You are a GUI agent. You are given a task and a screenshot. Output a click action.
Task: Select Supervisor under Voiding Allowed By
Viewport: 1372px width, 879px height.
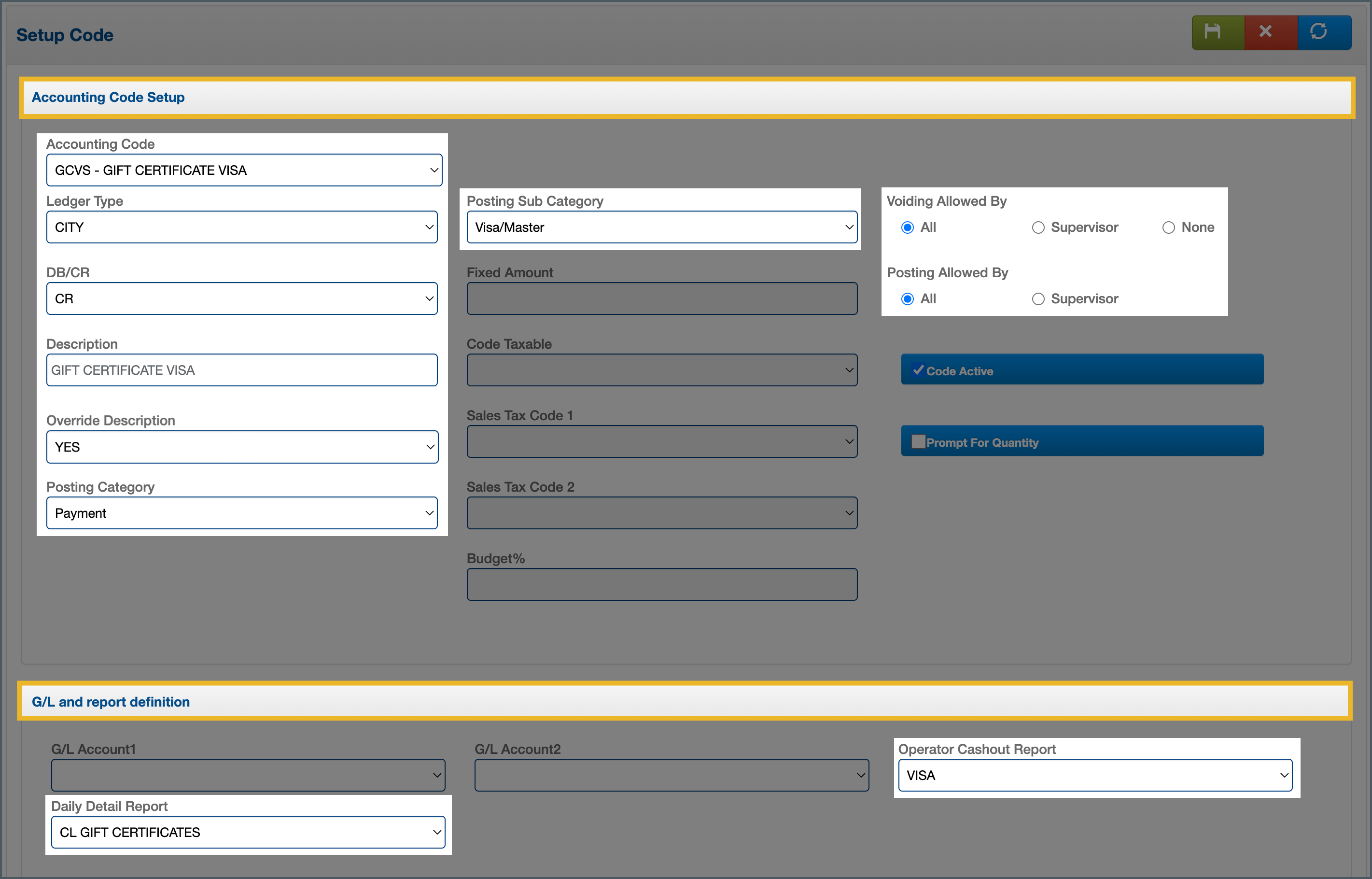1038,228
